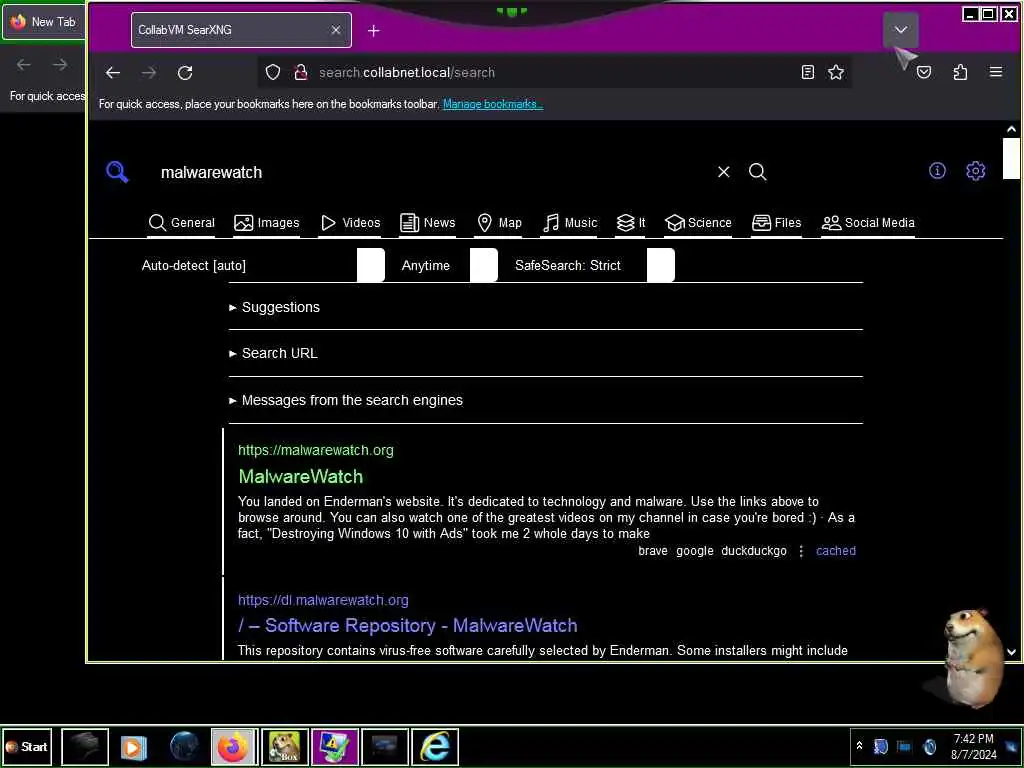The height and width of the screenshot is (768, 1024).
Task: Go back using Firefox back arrow
Action: pyautogui.click(x=113, y=72)
